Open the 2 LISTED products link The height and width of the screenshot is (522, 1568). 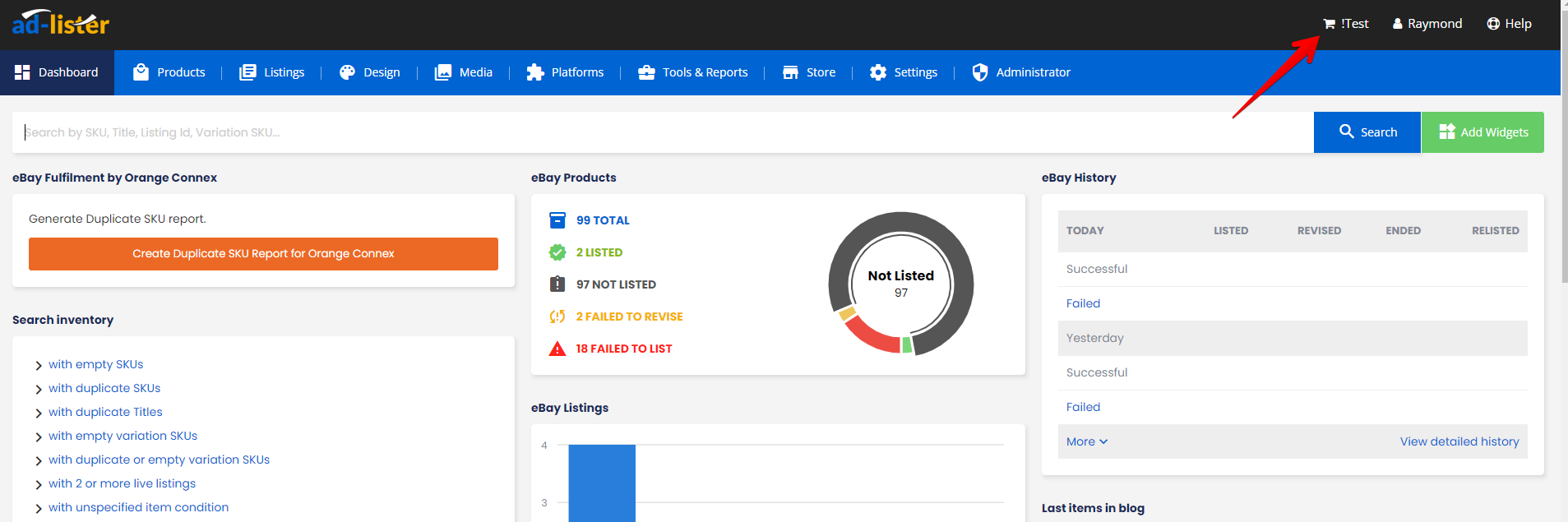(x=599, y=252)
